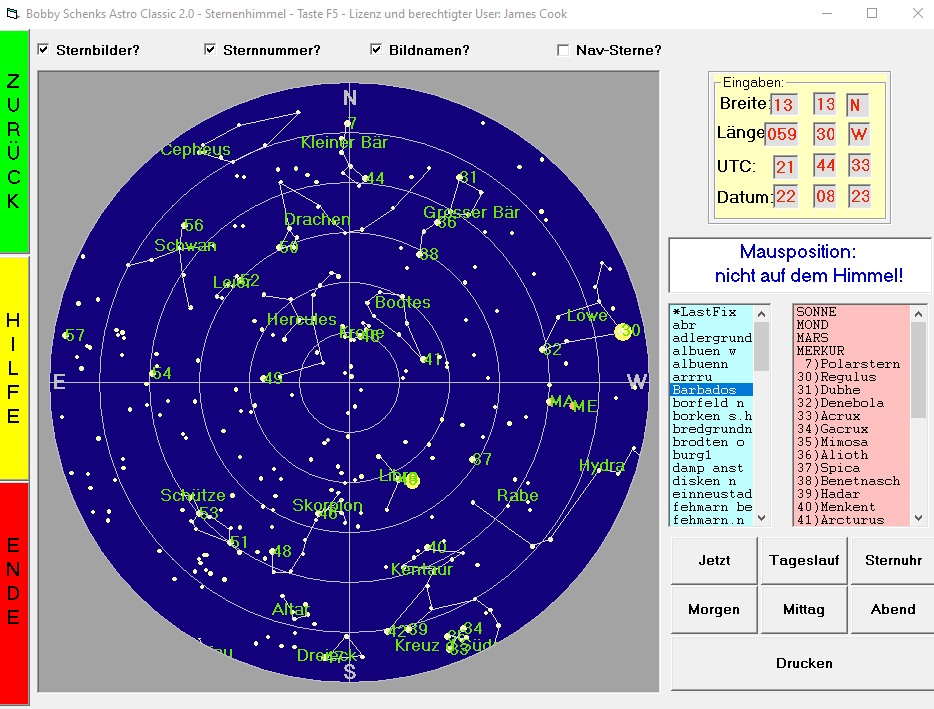Click the ME Mercury marker on the sky map
Image resolution: width=934 pixels, height=709 pixels.
click(584, 406)
